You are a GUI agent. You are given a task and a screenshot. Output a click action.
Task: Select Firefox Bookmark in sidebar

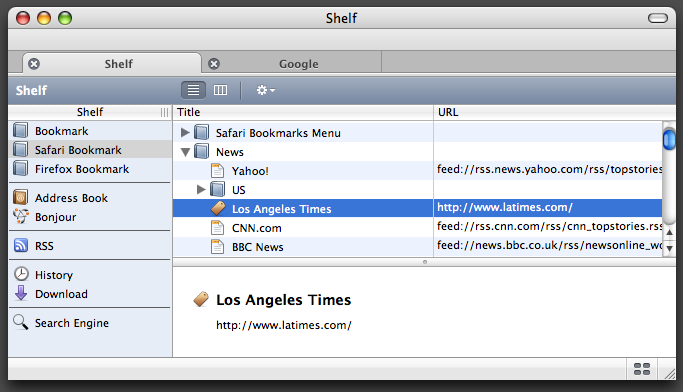(90, 169)
